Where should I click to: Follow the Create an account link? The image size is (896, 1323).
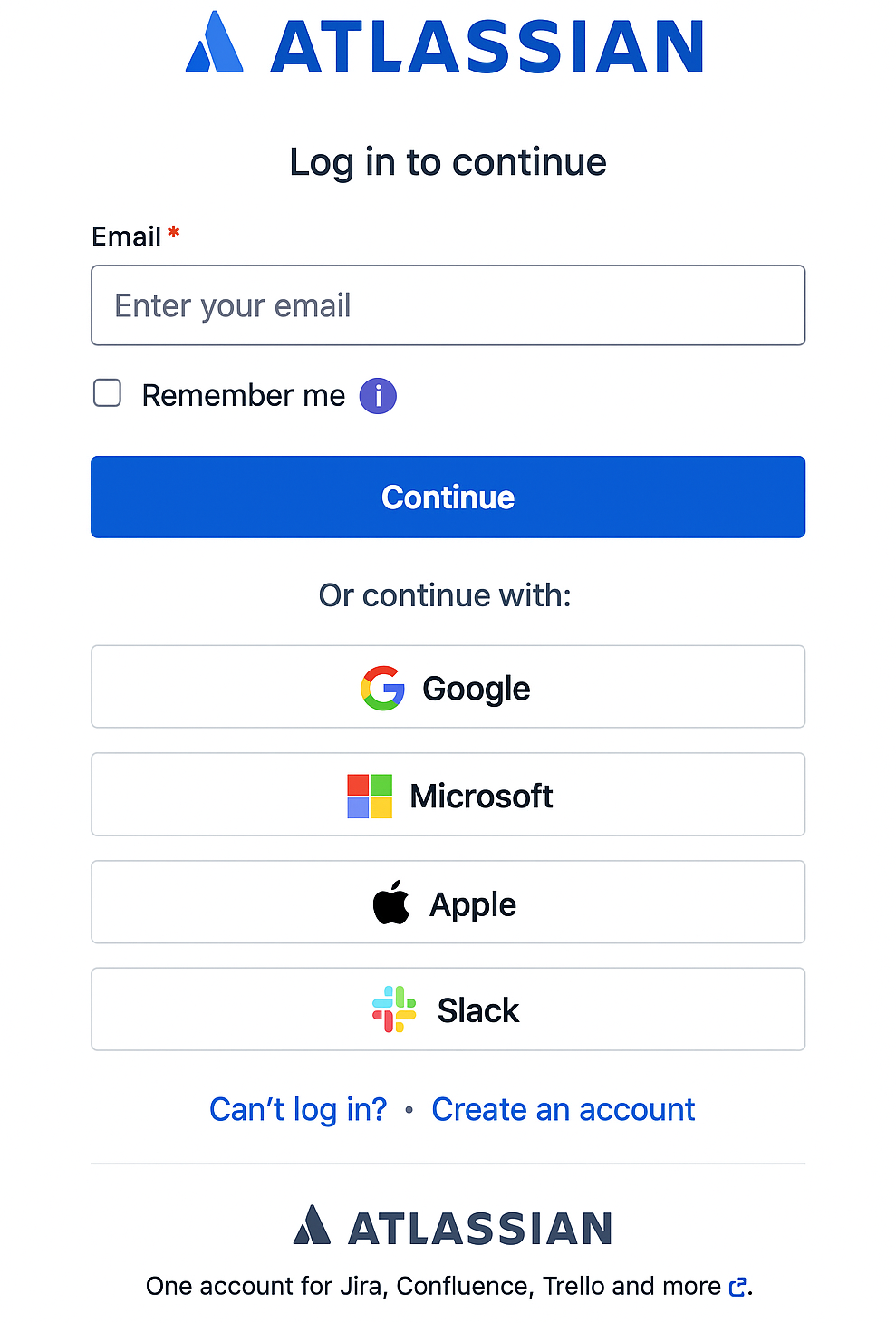click(563, 1109)
